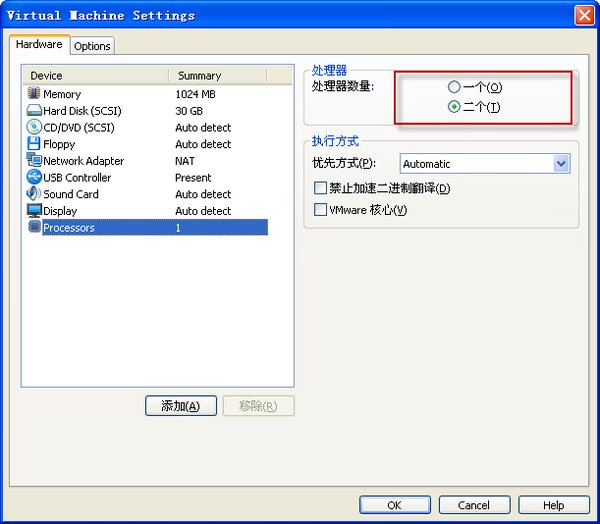Click the Network Adapter icon
The height and width of the screenshot is (524, 600).
pyautogui.click(x=34, y=160)
